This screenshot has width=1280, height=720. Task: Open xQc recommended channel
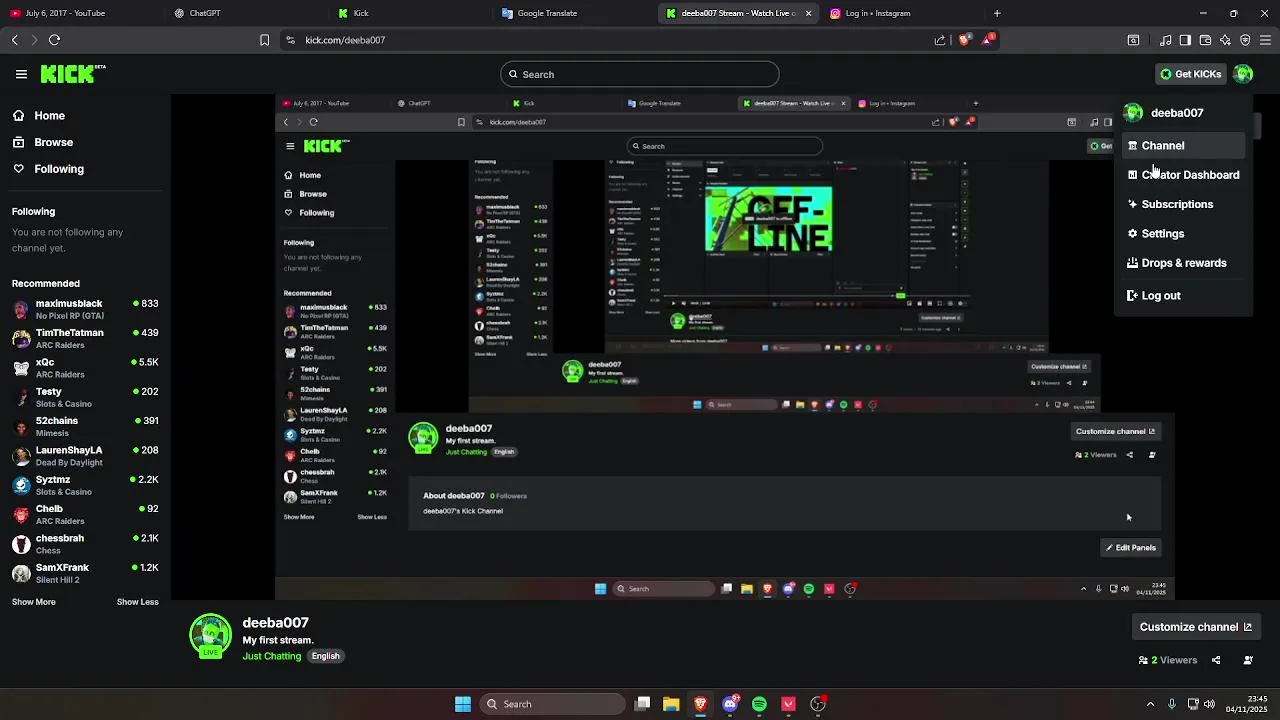coord(84,368)
